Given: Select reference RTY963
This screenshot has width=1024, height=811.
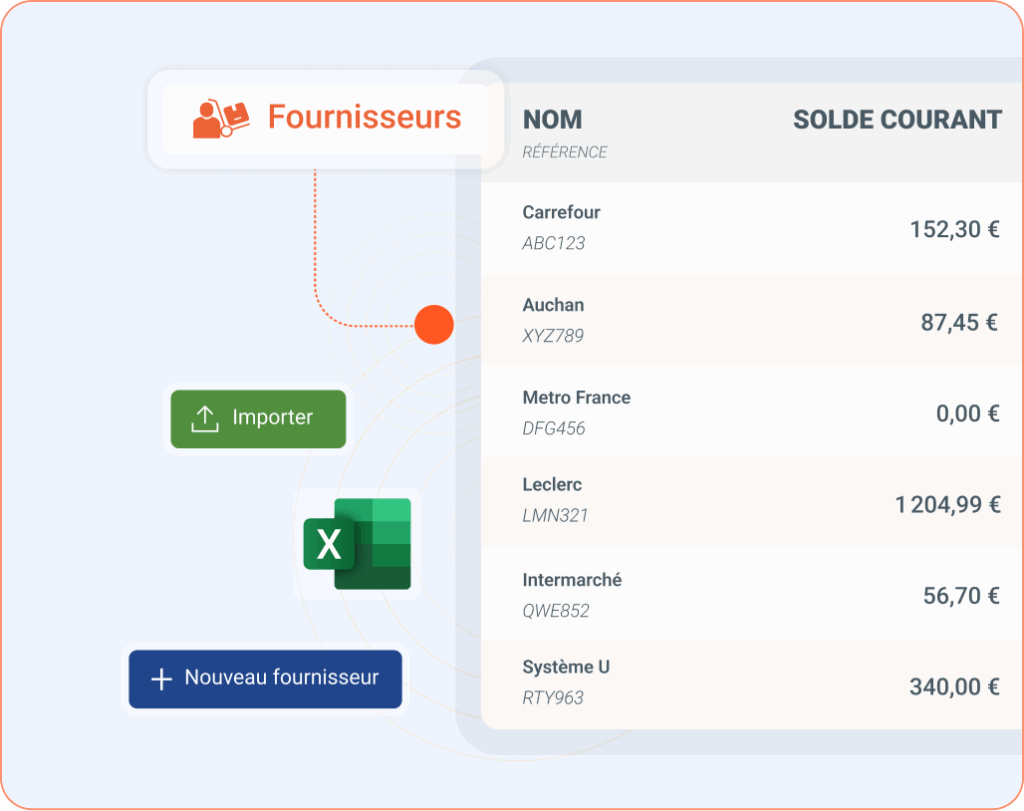Looking at the screenshot, I should click(x=553, y=697).
